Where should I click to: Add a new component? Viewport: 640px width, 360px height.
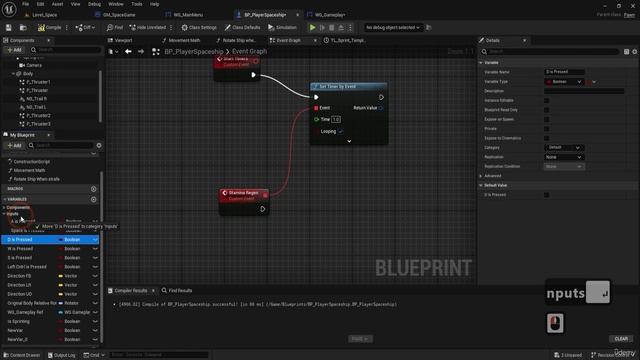click(14, 50)
